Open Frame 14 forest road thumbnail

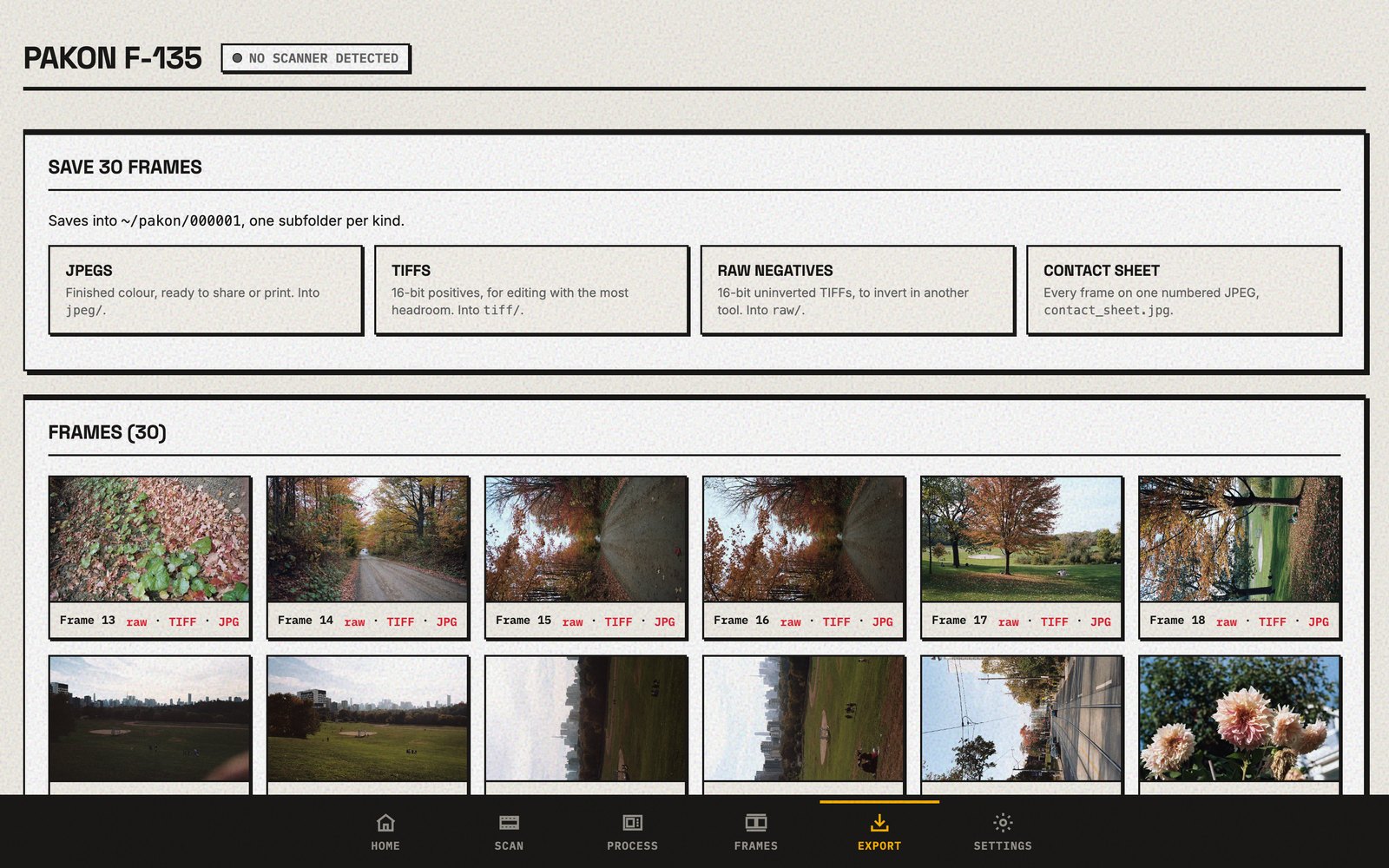[367, 539]
